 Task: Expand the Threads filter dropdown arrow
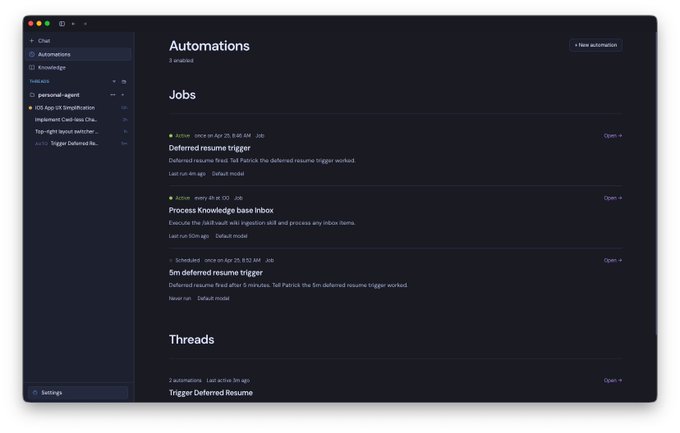(x=114, y=82)
